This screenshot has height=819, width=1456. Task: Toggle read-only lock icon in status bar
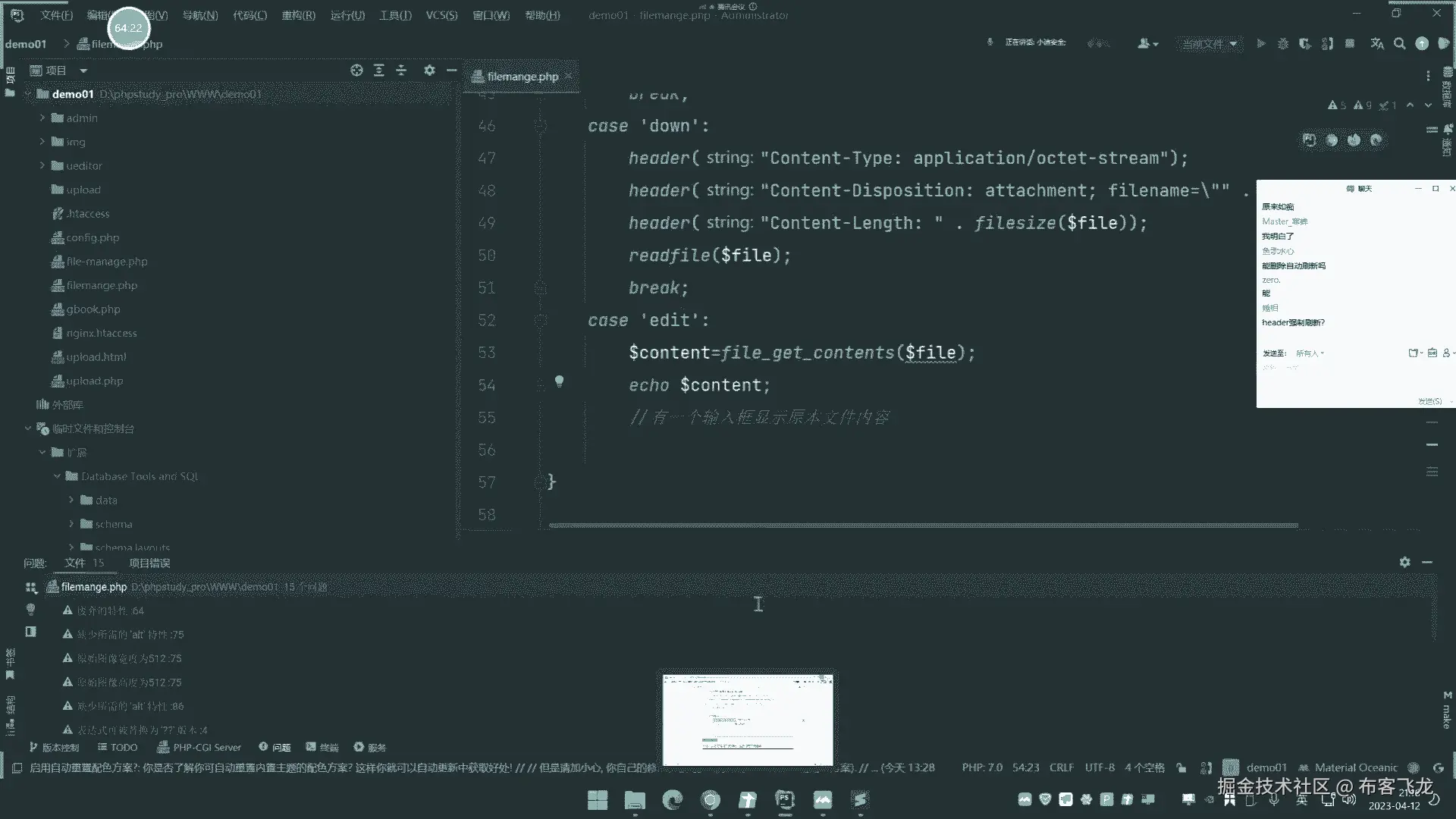[1181, 767]
